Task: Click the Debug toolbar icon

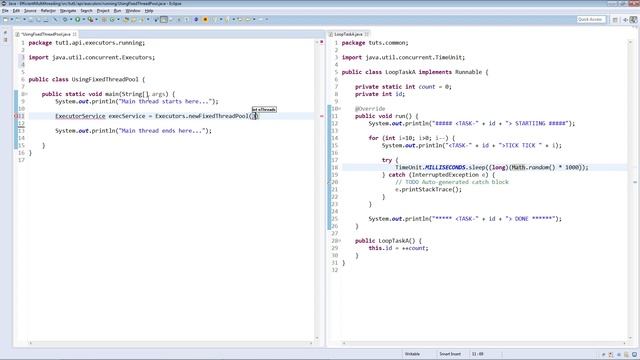Action: coord(65,19)
